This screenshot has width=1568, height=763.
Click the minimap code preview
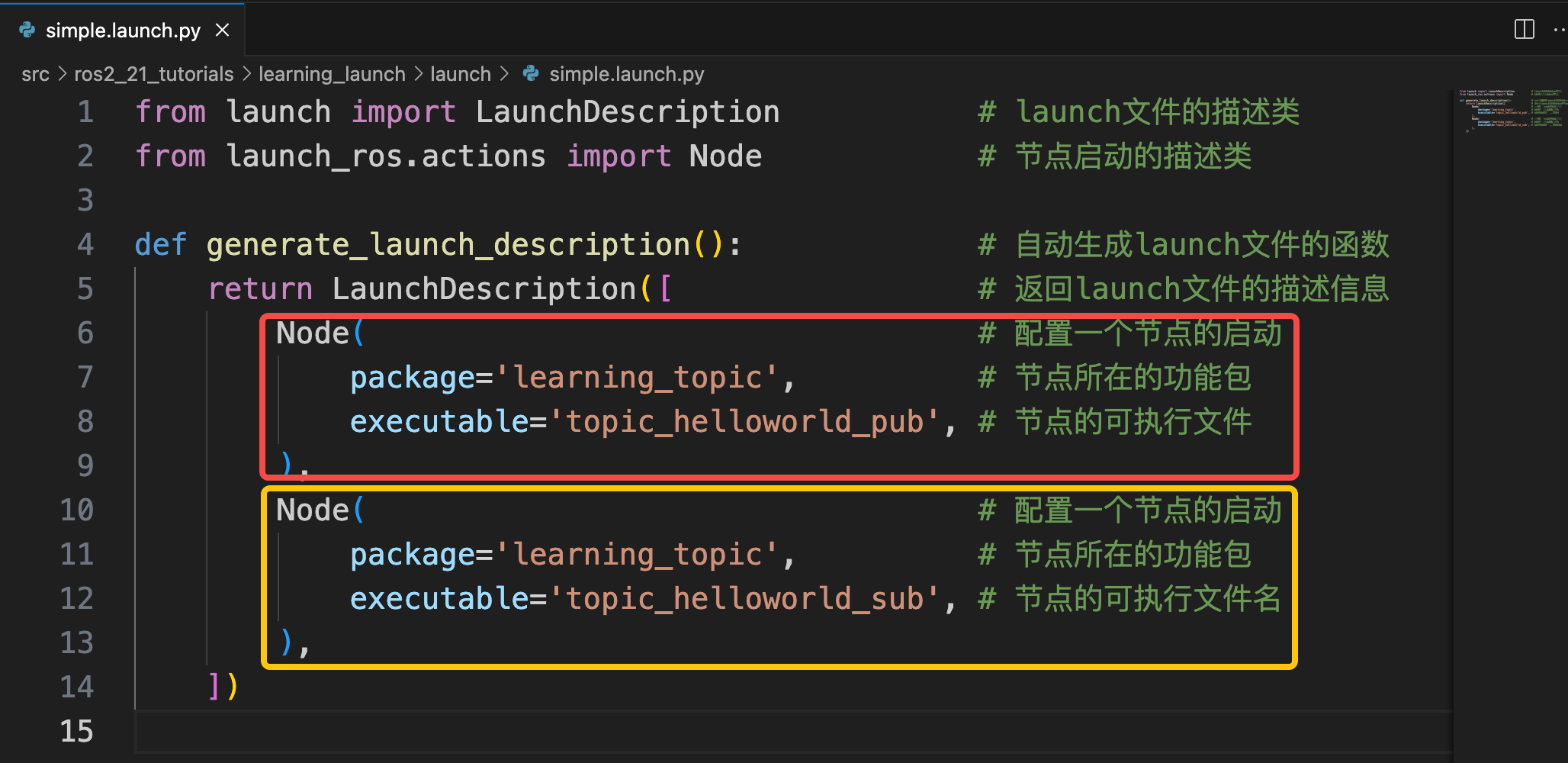pos(1510,111)
